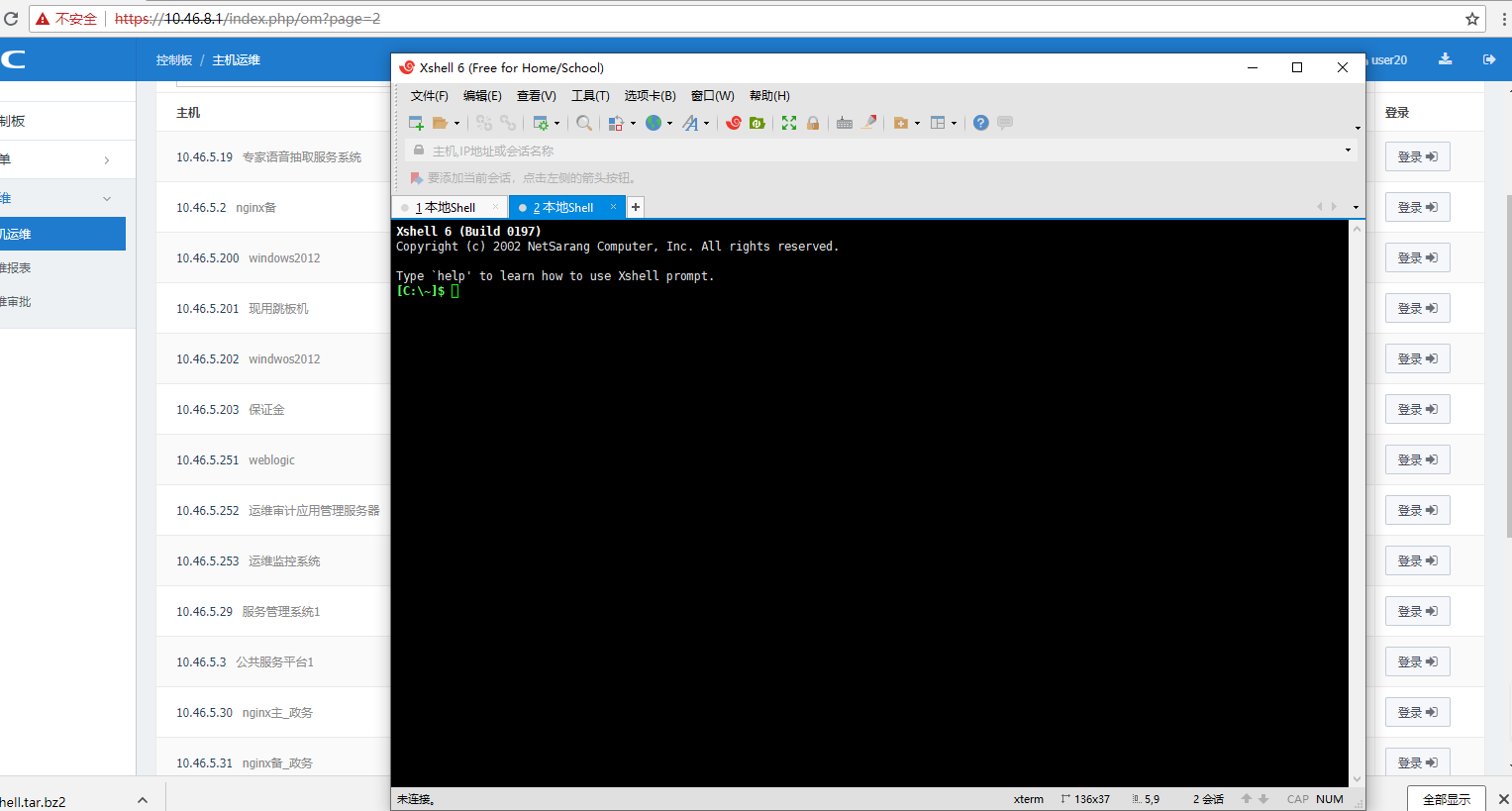Open the session folder icon in Xshell
Image resolution: width=1512 pixels, height=811 pixels.
pos(440,123)
